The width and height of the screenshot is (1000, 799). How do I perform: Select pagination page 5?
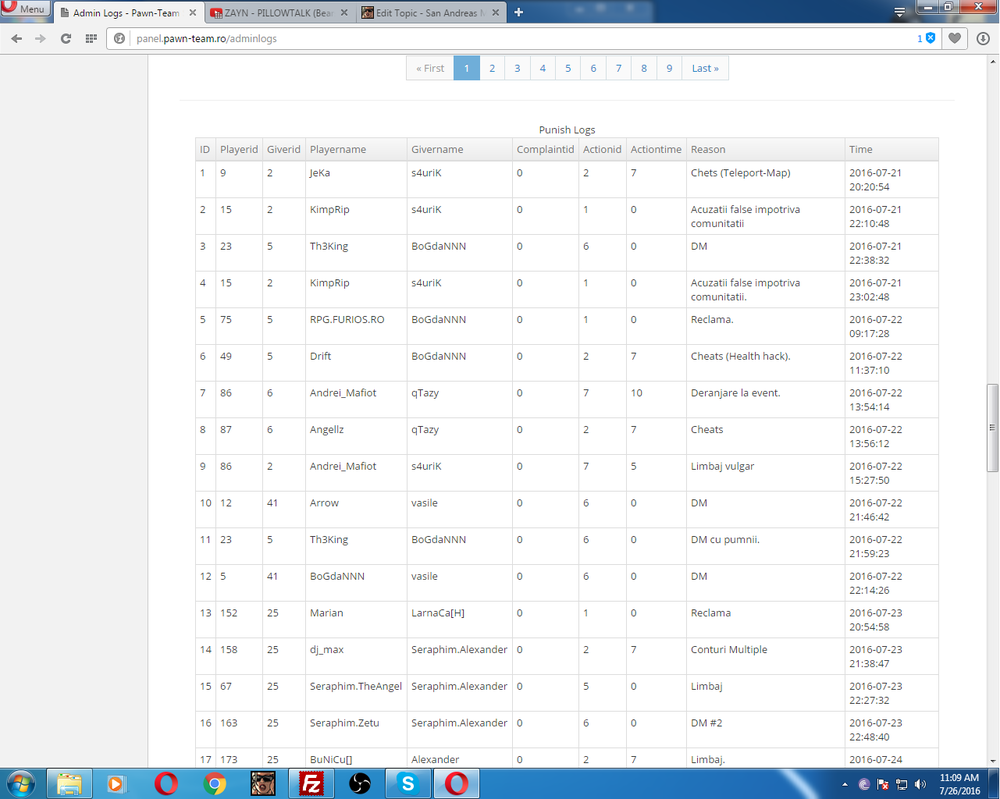click(x=568, y=68)
